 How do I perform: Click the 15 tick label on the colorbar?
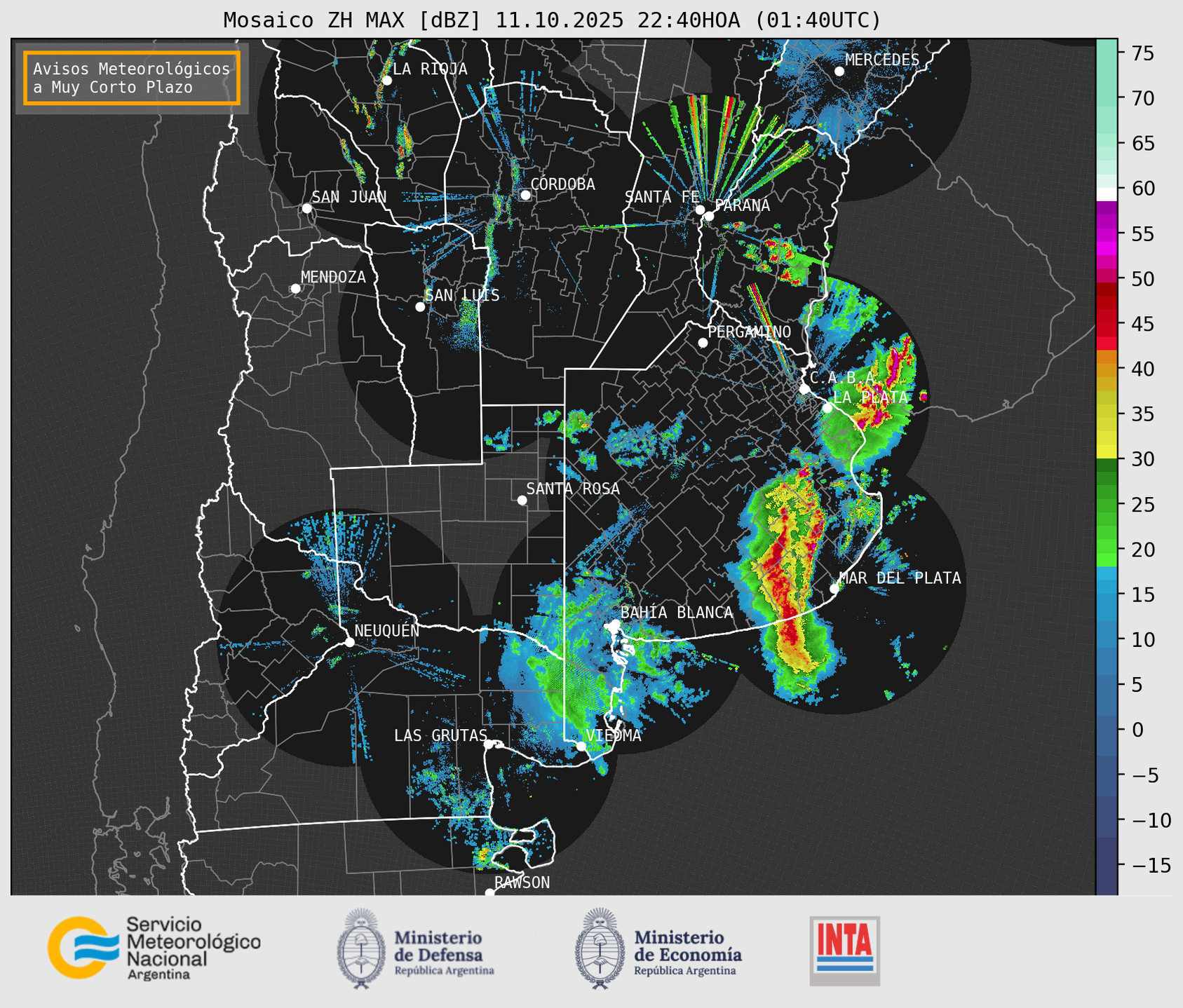1143,594
